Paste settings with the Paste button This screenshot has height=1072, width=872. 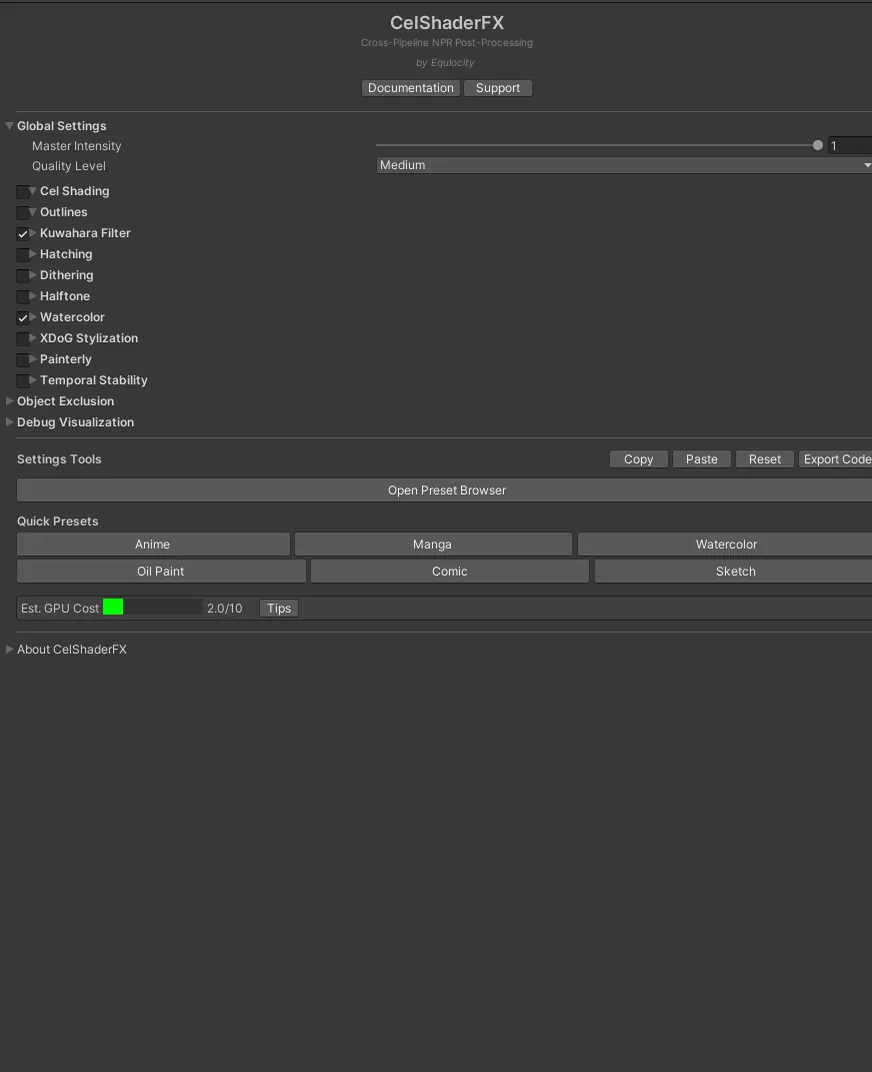pos(702,459)
